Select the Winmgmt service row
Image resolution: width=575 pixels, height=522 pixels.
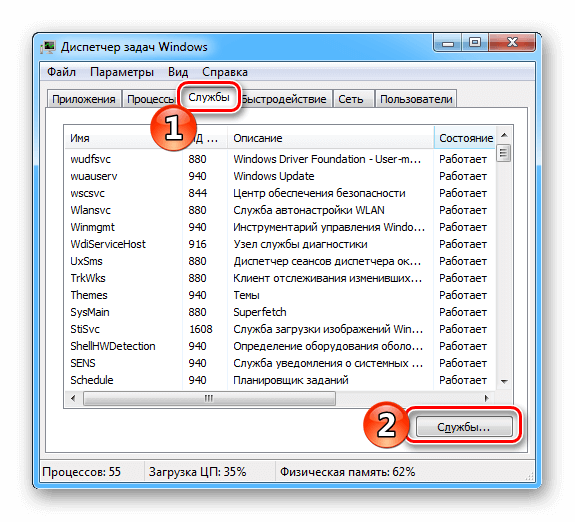point(281,227)
